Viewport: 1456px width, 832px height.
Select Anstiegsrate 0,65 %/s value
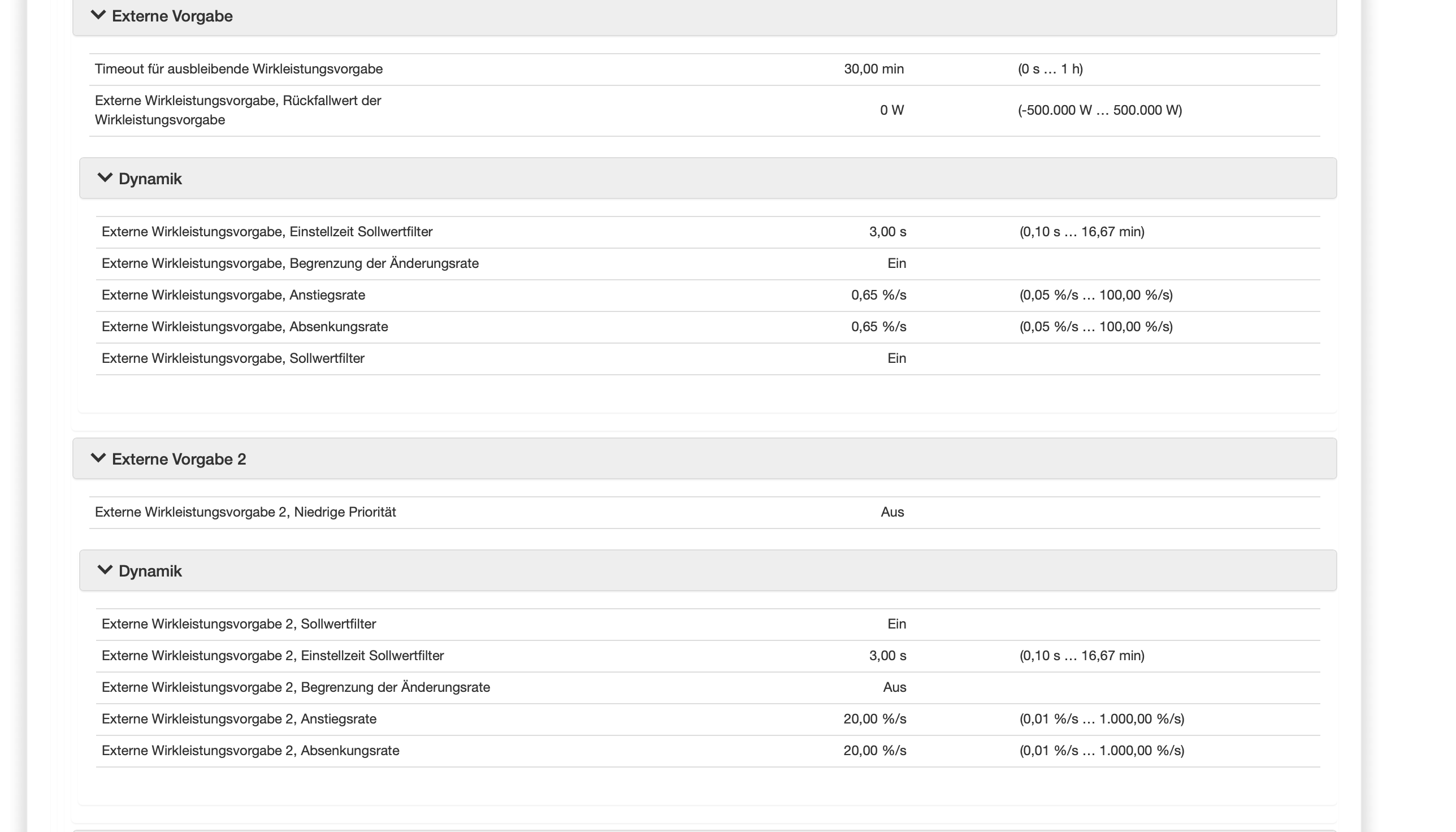coord(878,296)
